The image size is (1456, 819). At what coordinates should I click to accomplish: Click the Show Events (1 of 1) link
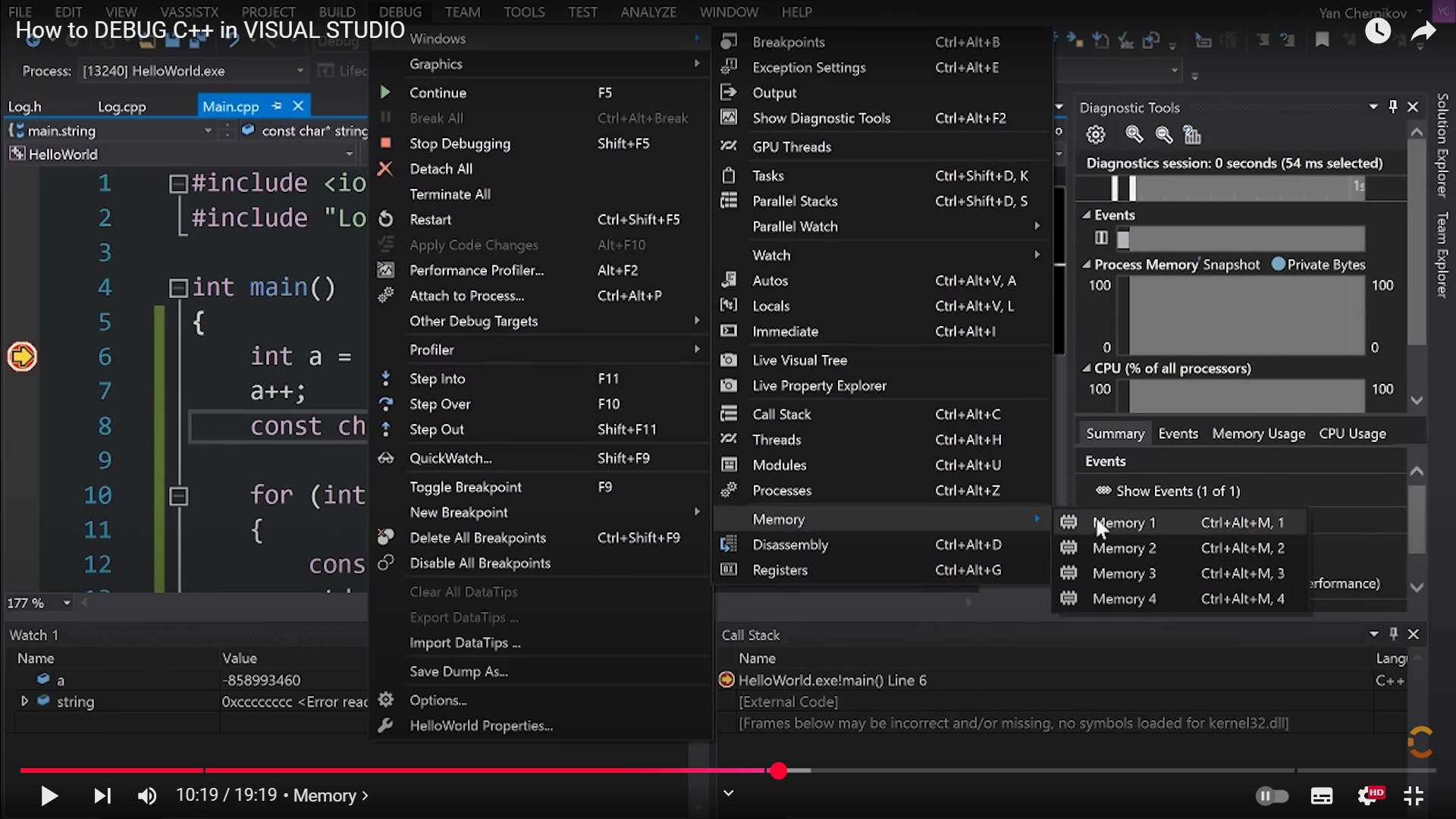[x=1176, y=491]
